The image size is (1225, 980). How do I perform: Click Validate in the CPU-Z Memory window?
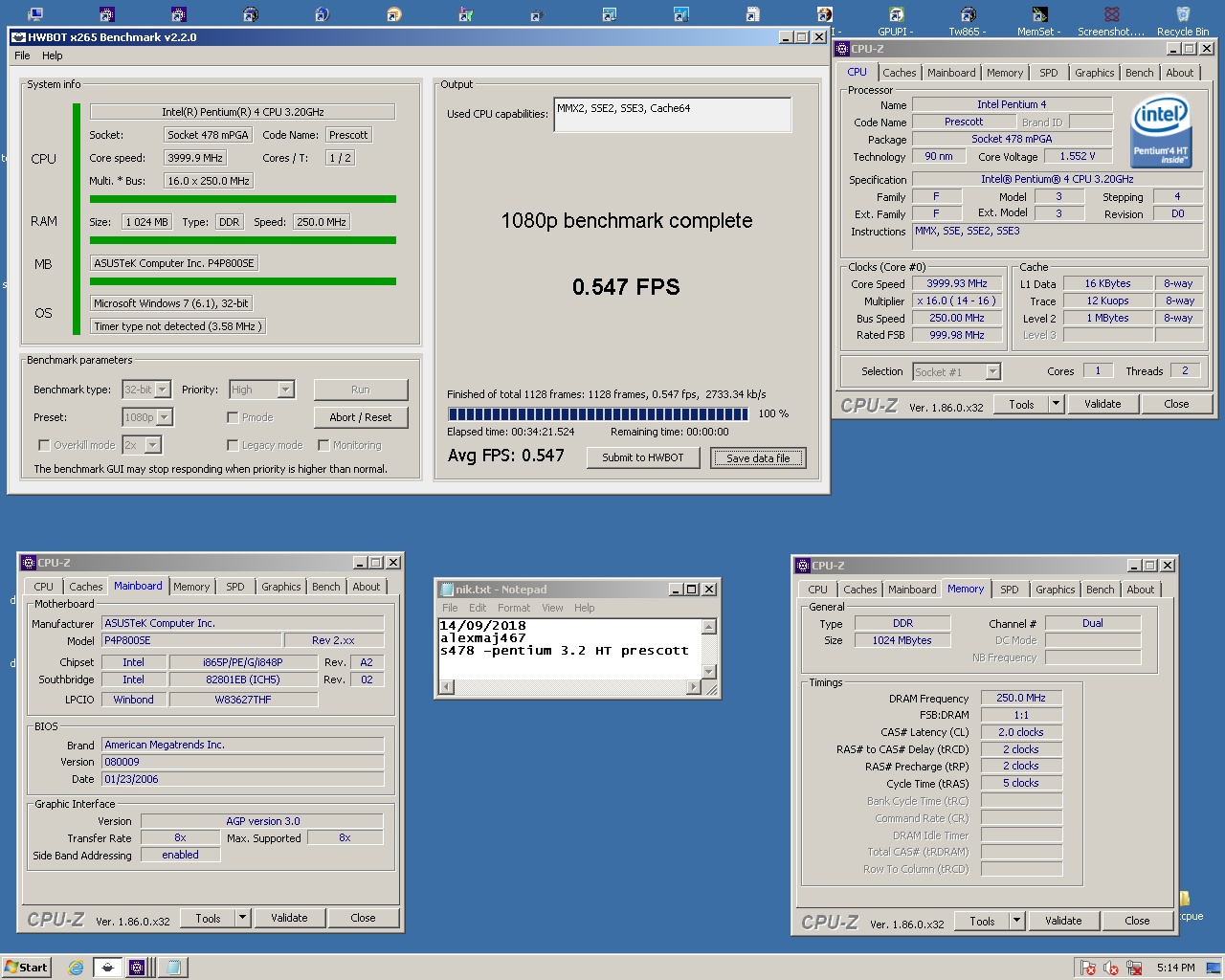1063,921
